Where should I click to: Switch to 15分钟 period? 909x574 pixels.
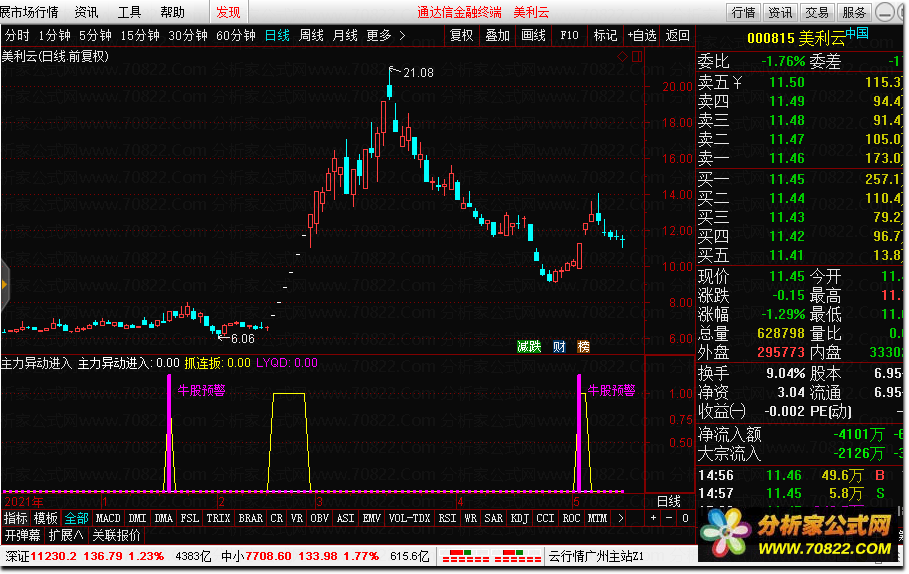click(x=140, y=35)
